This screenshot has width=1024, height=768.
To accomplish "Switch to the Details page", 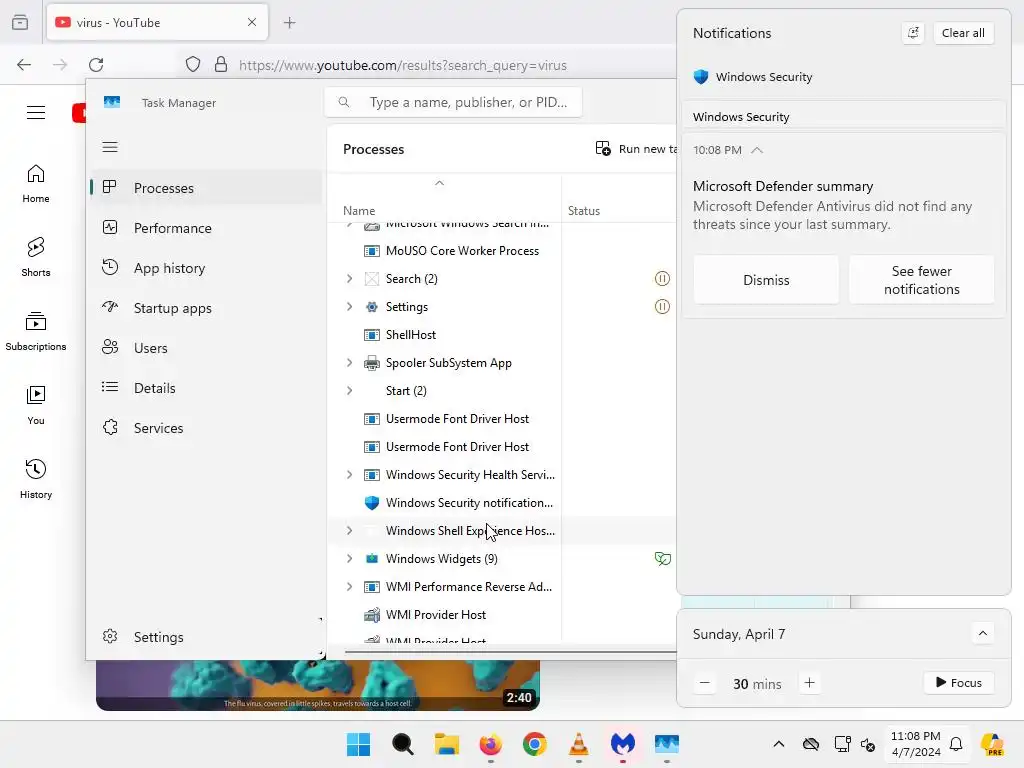I will coord(206,388).
